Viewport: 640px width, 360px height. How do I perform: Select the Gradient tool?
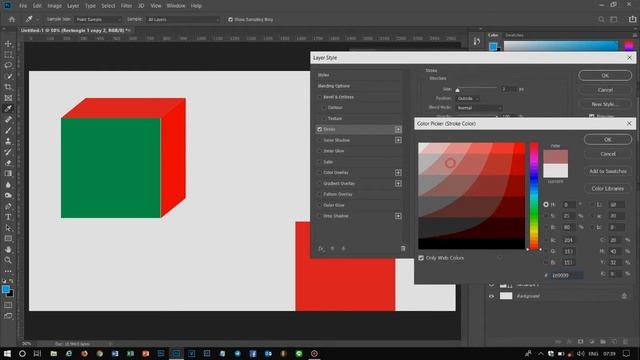8,173
